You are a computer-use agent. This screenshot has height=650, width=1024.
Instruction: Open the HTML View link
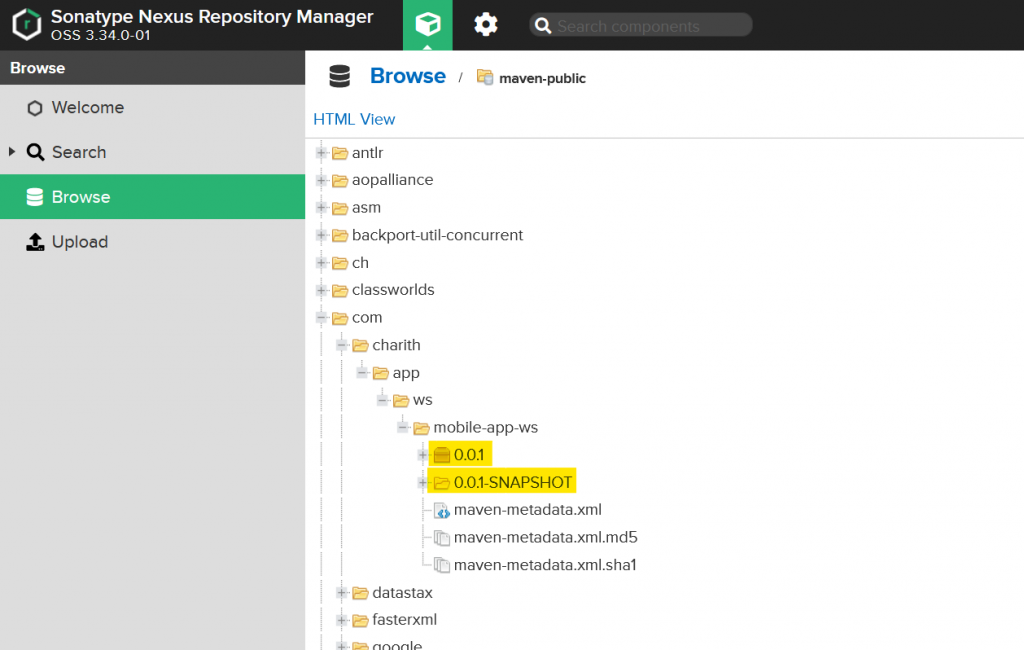(354, 120)
